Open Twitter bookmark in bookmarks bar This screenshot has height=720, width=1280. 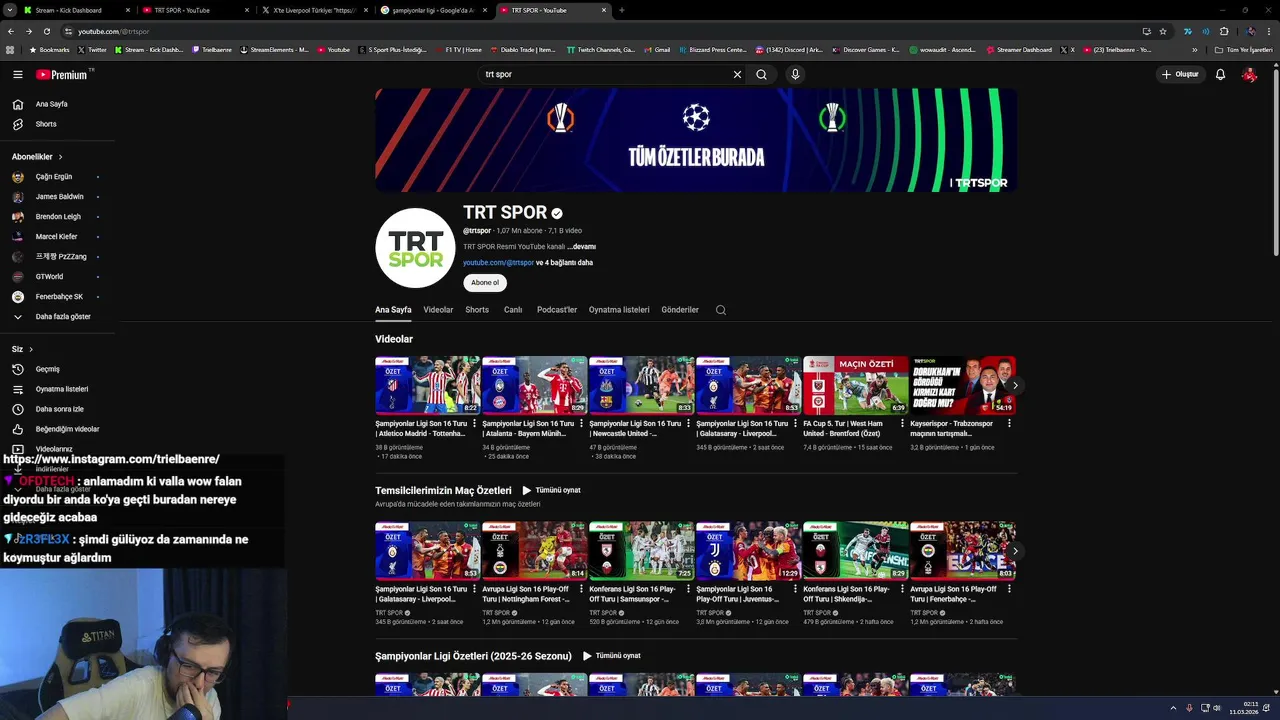(92, 49)
